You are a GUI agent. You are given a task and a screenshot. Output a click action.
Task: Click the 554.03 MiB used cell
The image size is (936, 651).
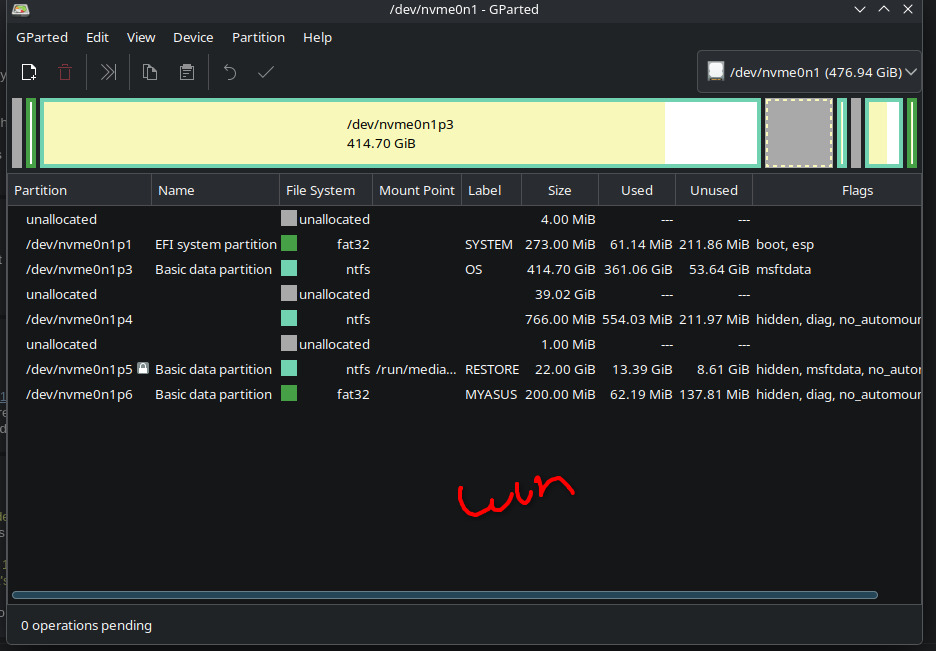637,319
